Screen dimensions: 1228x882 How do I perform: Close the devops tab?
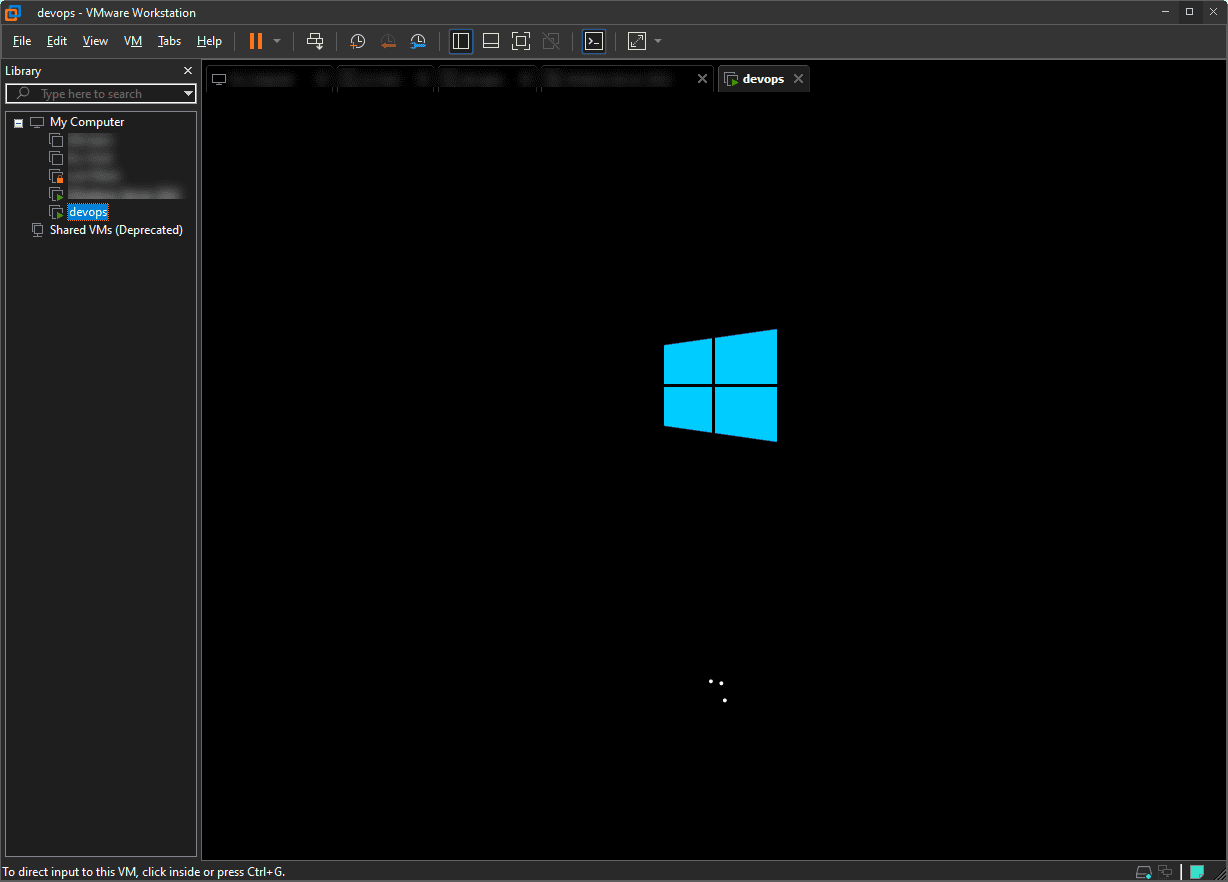click(798, 79)
